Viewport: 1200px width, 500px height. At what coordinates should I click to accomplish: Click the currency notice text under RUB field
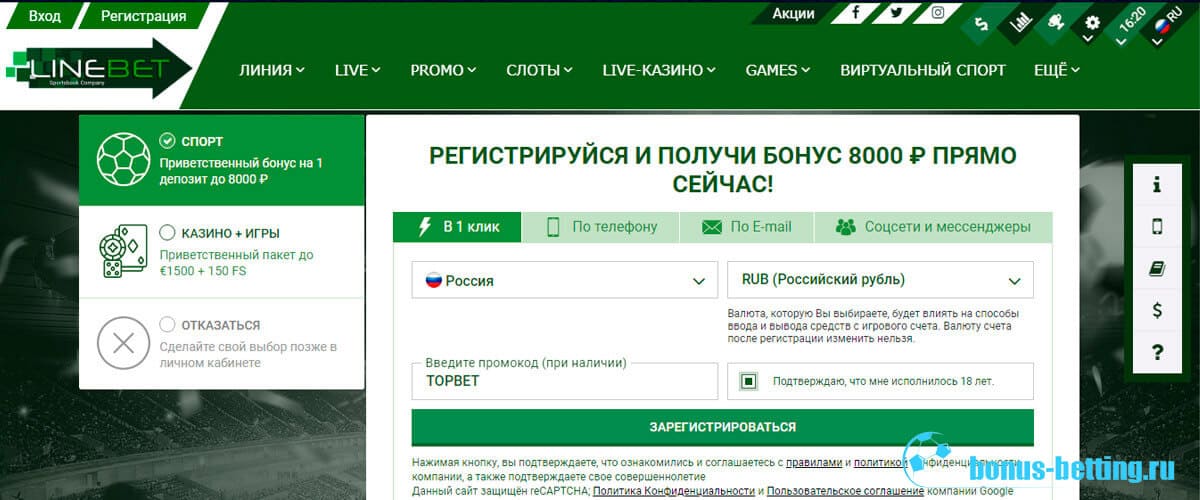click(x=873, y=326)
